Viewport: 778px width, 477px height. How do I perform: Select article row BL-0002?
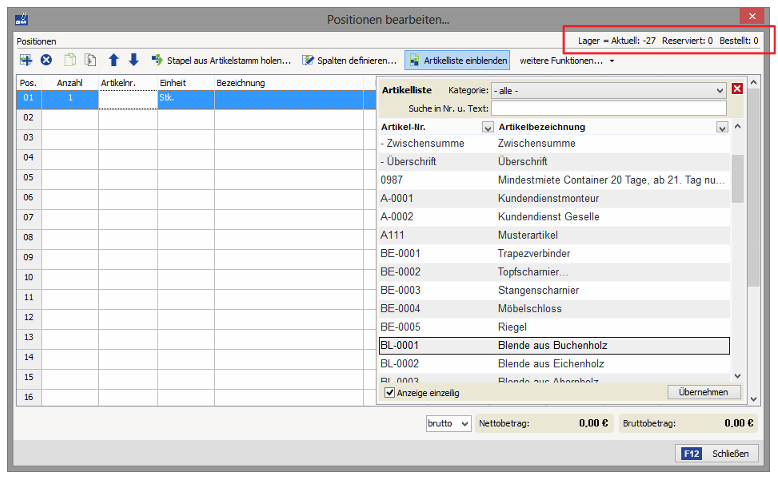554,364
